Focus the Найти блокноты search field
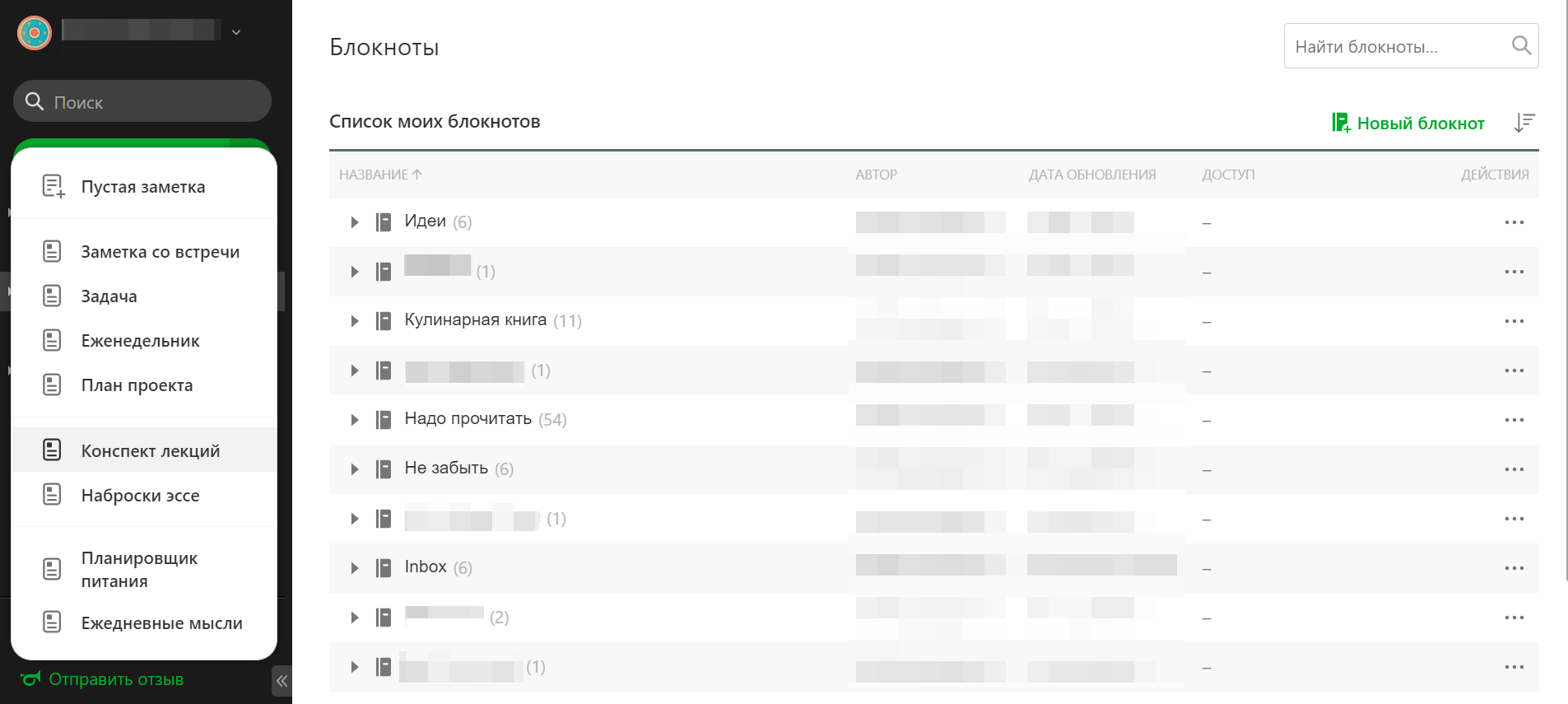The image size is (1568, 704). [1398, 47]
